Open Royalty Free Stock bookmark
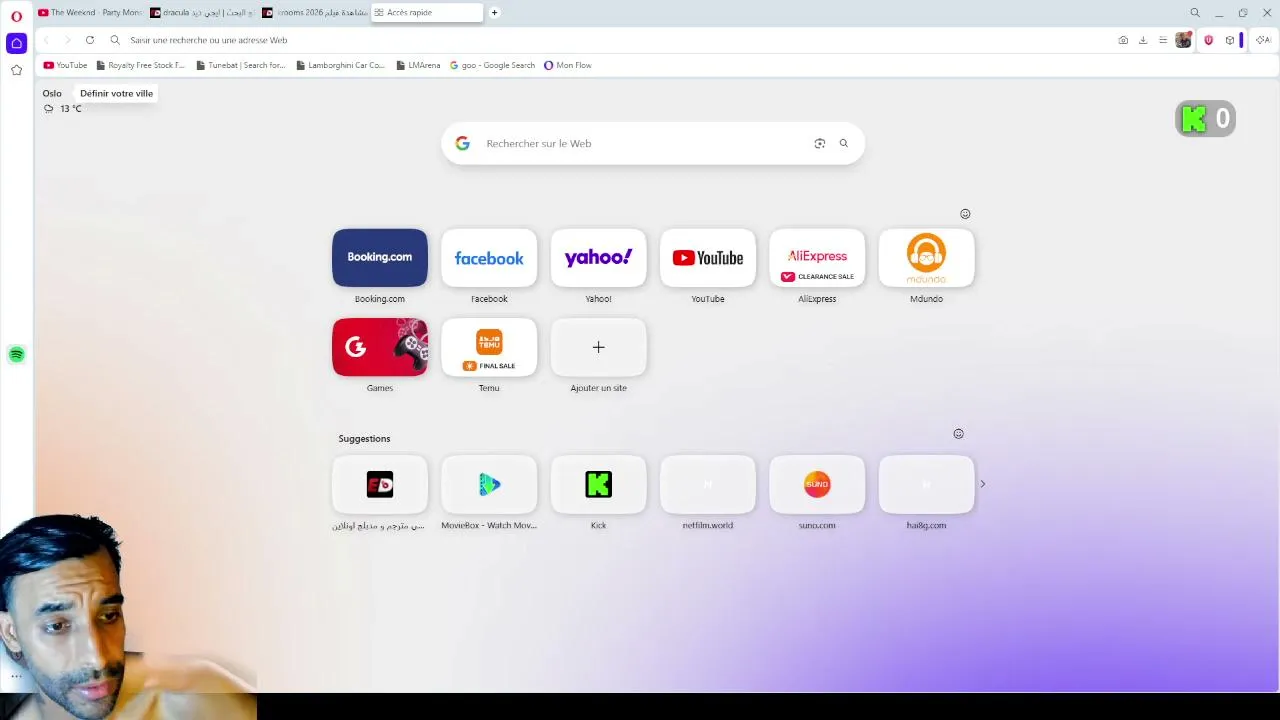Viewport: 1280px width, 720px height. pos(141,65)
